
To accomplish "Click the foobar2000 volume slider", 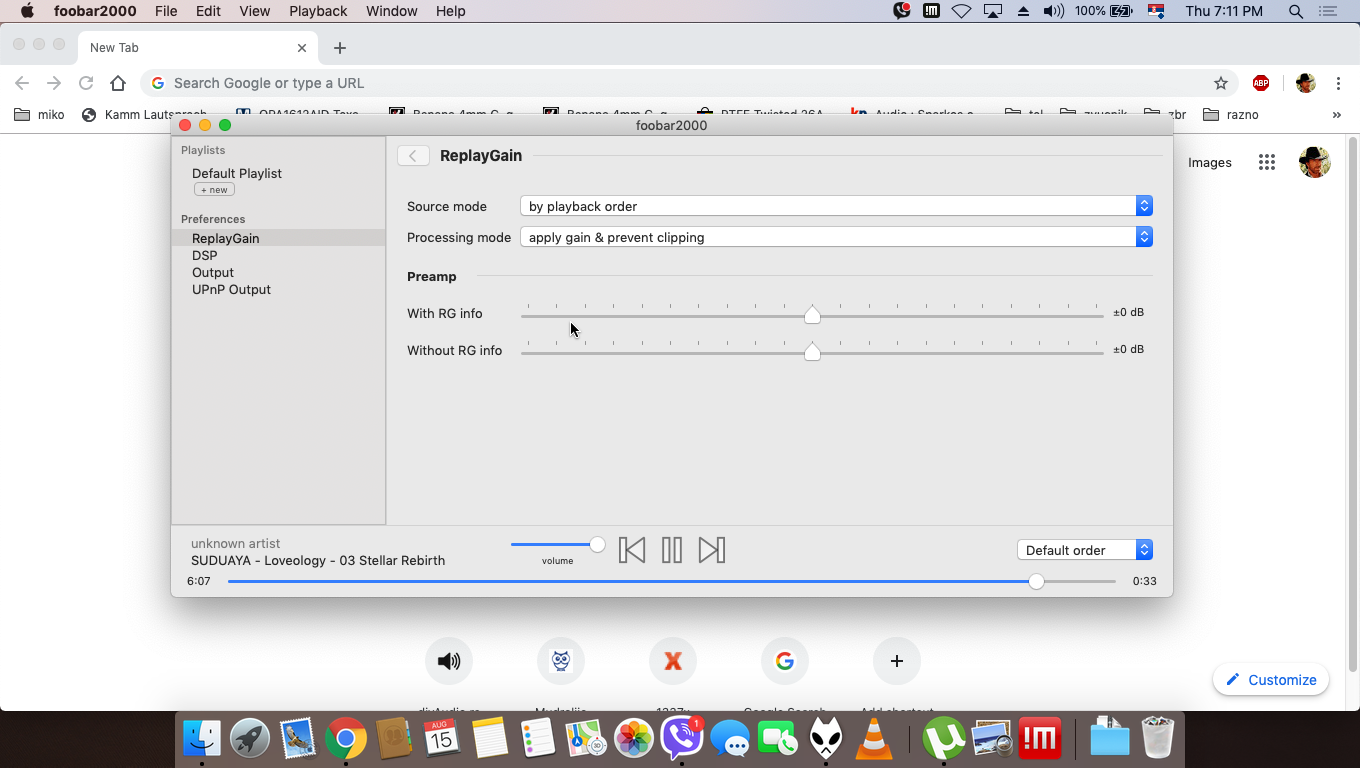I will (558, 545).
